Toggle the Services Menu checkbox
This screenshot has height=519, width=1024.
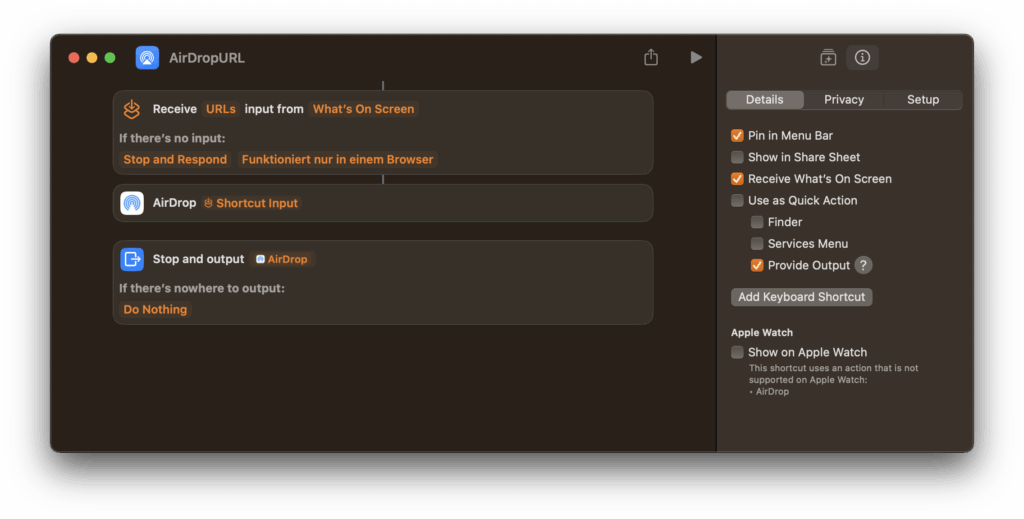click(x=757, y=244)
